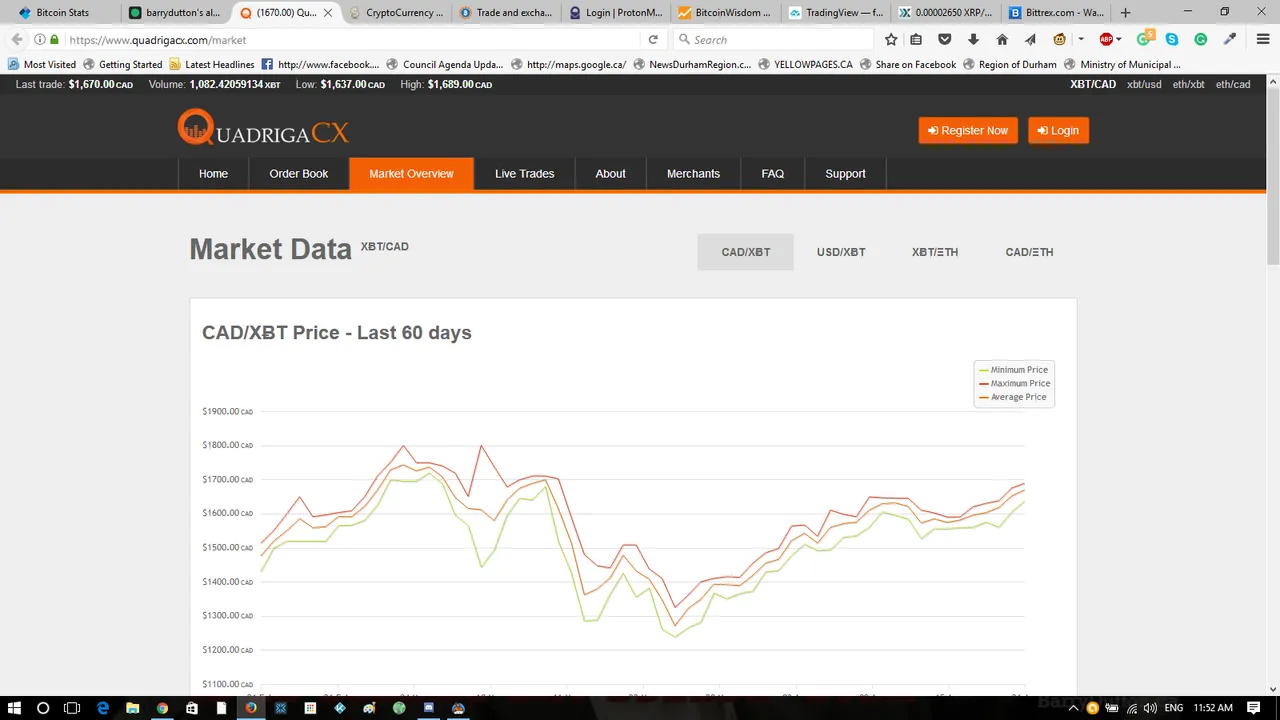Screen dimensions: 1280x720
Task: Open the Home nav item
Action: pyautogui.click(x=213, y=174)
